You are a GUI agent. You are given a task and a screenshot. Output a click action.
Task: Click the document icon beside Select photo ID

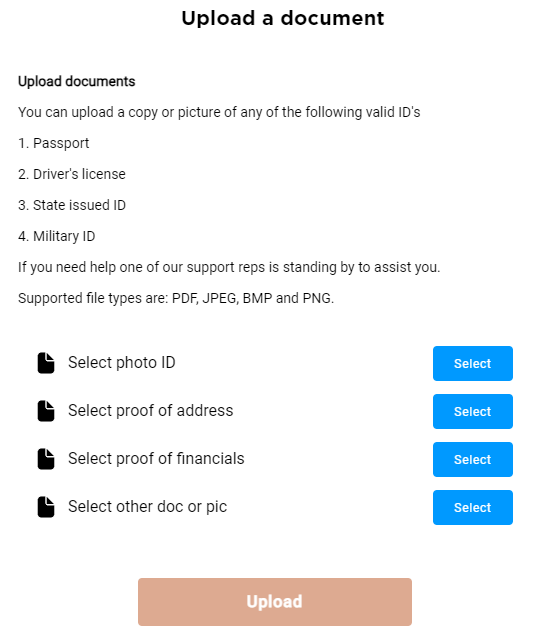46,363
